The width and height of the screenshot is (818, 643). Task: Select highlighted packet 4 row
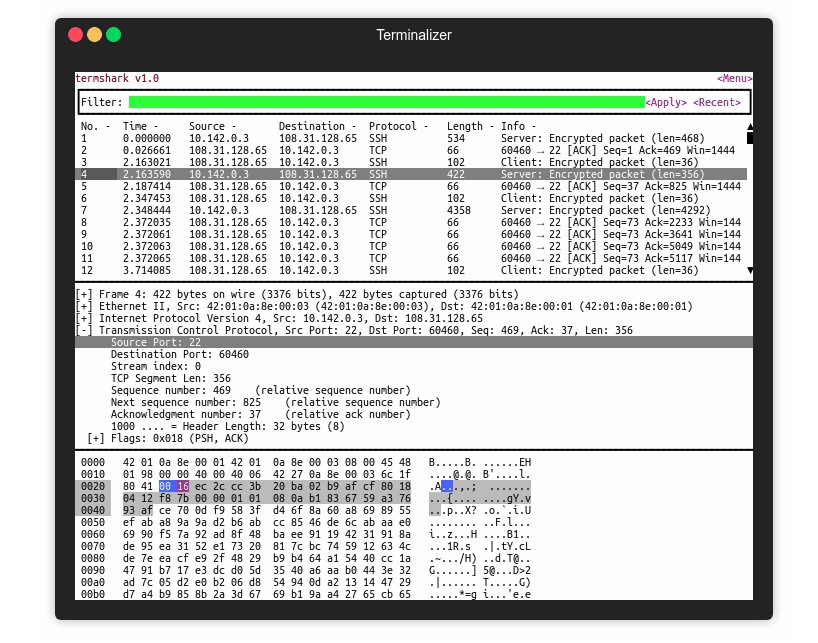(411, 174)
